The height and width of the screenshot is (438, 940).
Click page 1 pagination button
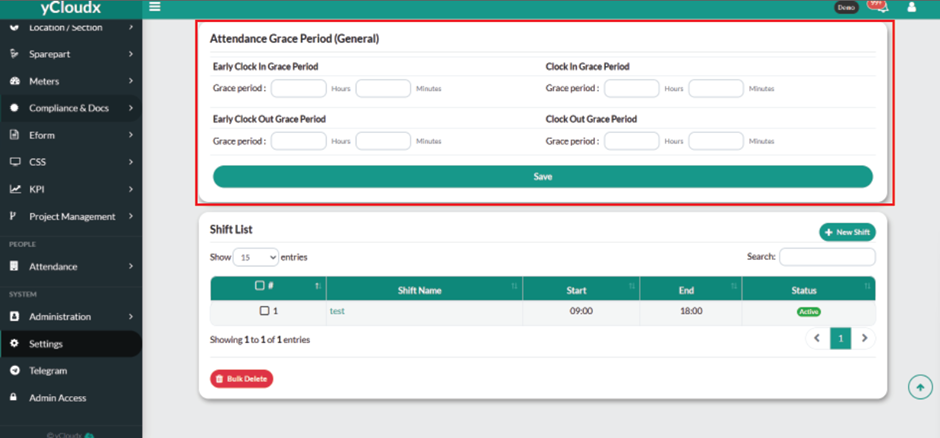(x=840, y=338)
